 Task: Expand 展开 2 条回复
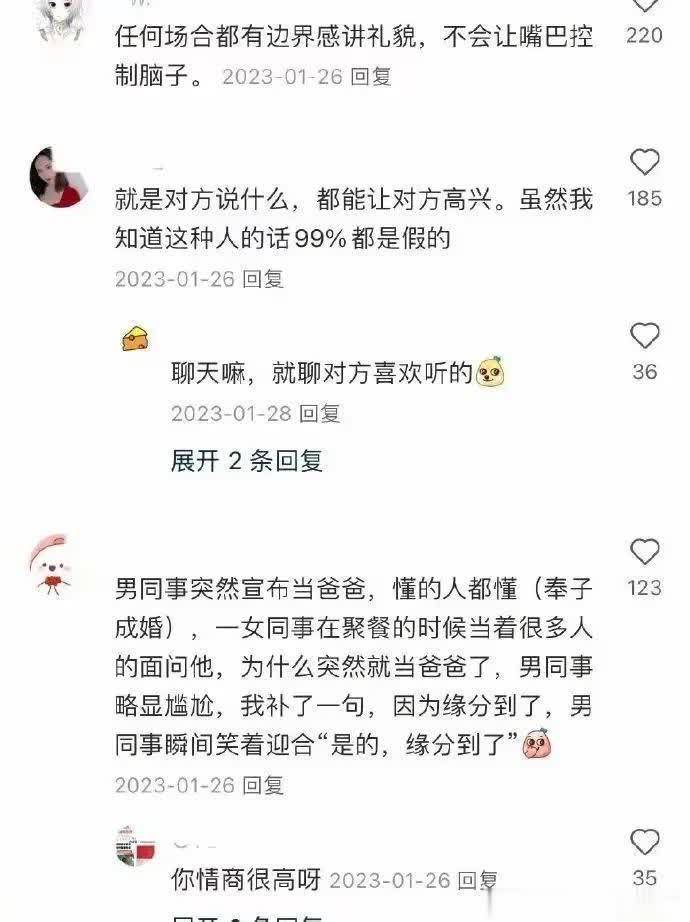tap(247, 460)
